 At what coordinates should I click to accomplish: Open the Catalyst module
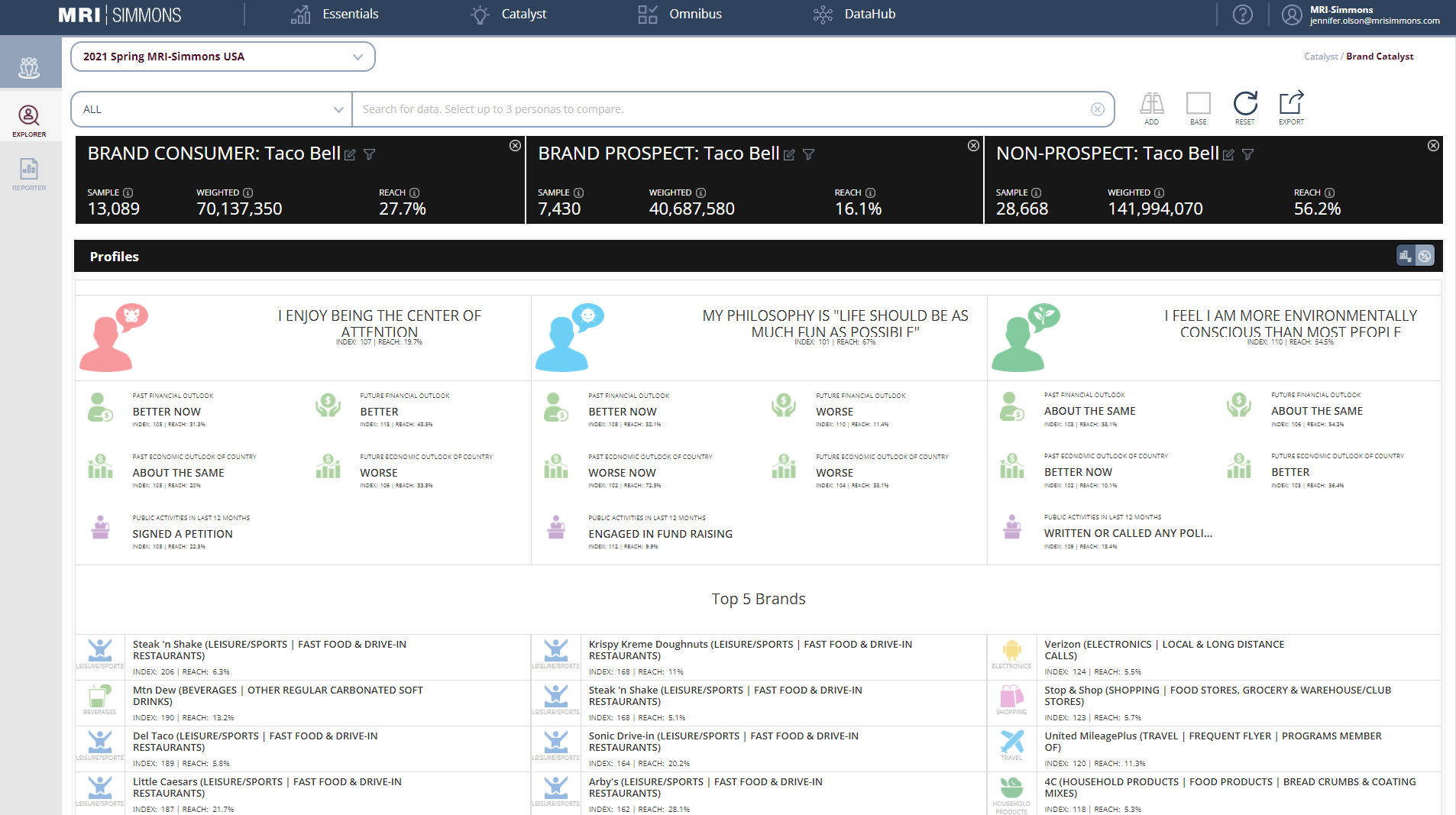coord(509,15)
